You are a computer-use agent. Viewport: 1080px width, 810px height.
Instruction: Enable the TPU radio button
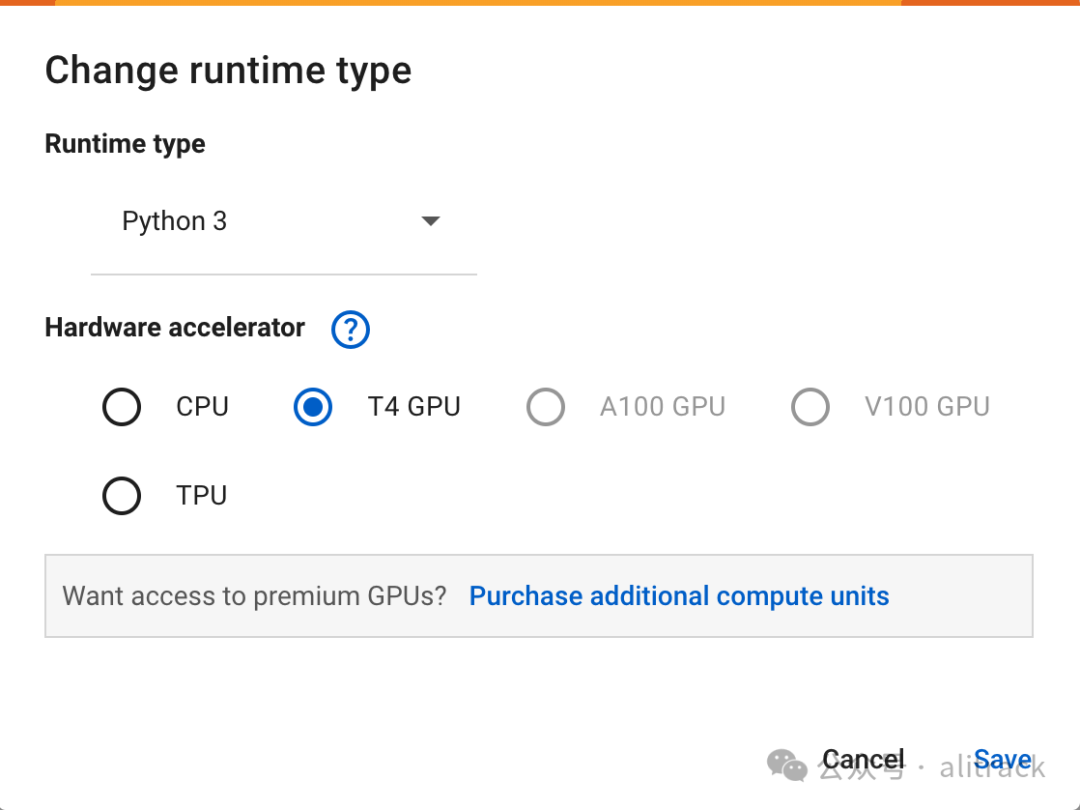122,496
